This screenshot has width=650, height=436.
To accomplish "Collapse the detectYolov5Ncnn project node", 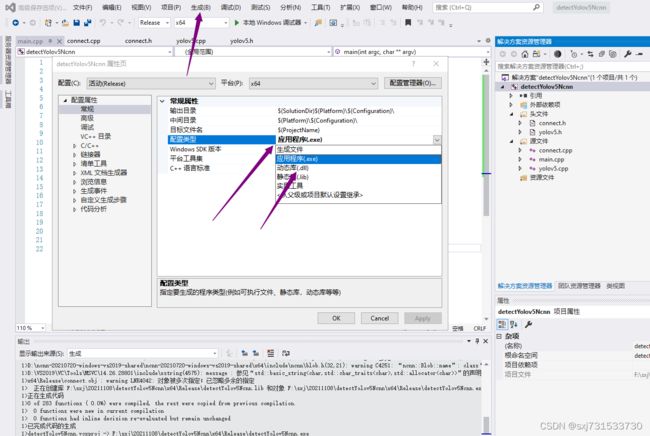I will tap(502, 87).
